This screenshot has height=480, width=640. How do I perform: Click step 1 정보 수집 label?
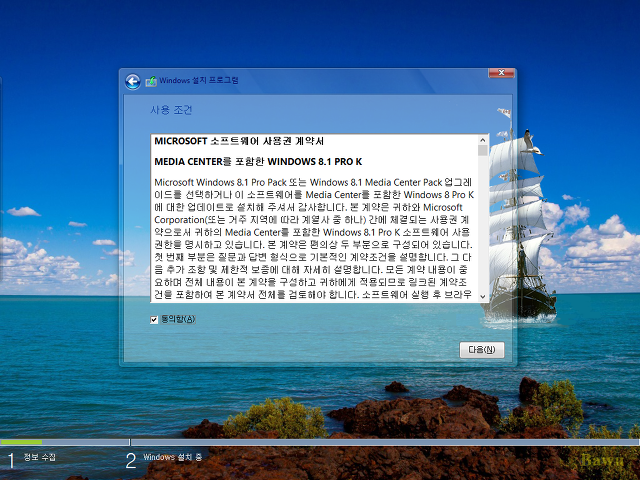tap(40, 457)
